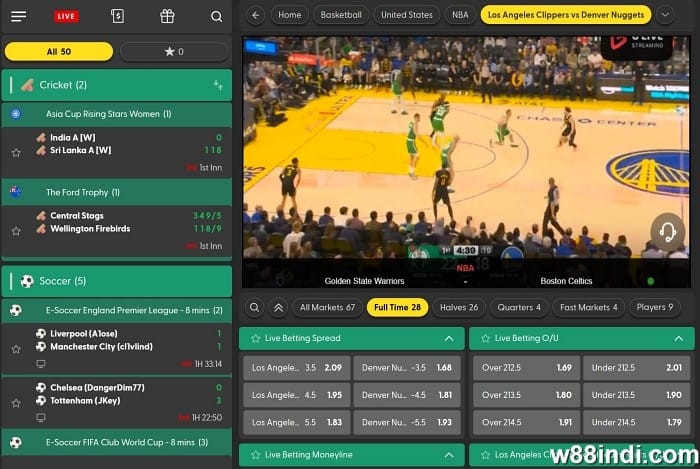This screenshot has height=469, width=700.
Task: Select the Full Time 28 tab
Action: pos(397,307)
